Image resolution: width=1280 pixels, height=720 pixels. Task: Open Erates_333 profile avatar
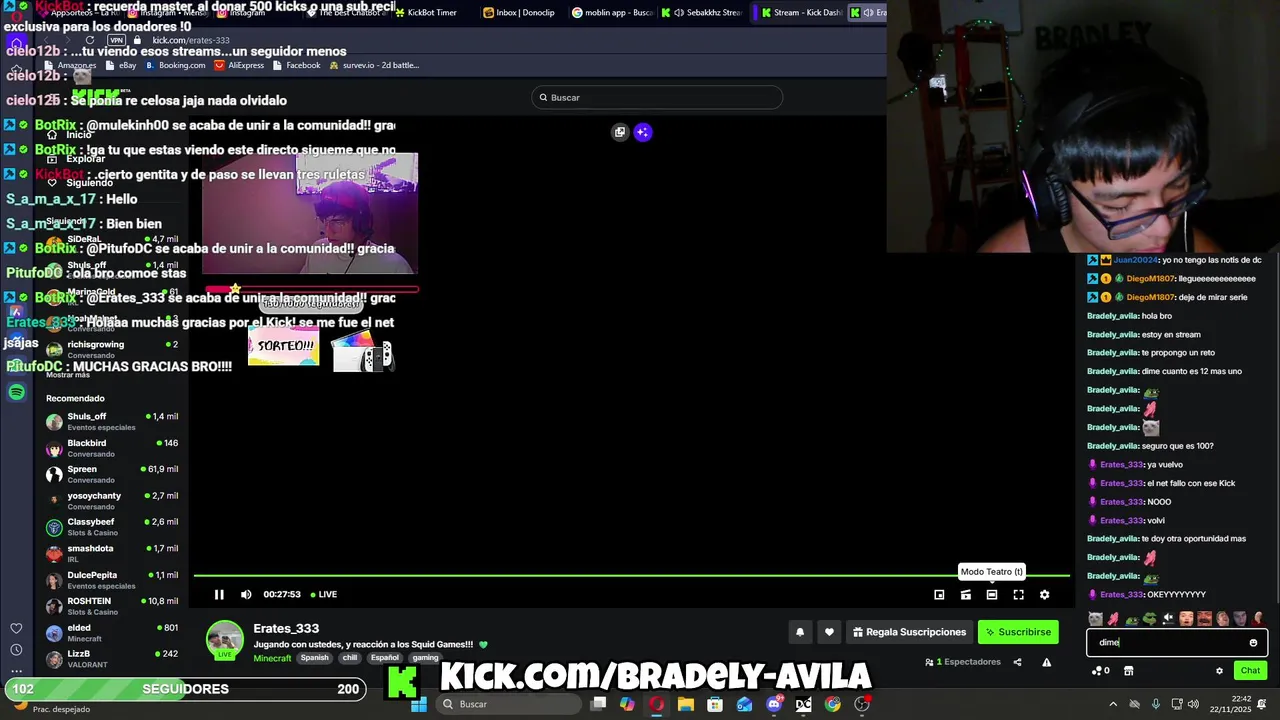pos(224,640)
